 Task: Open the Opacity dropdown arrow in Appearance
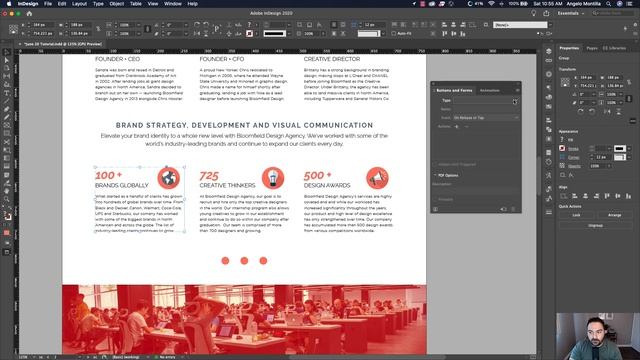[609, 166]
